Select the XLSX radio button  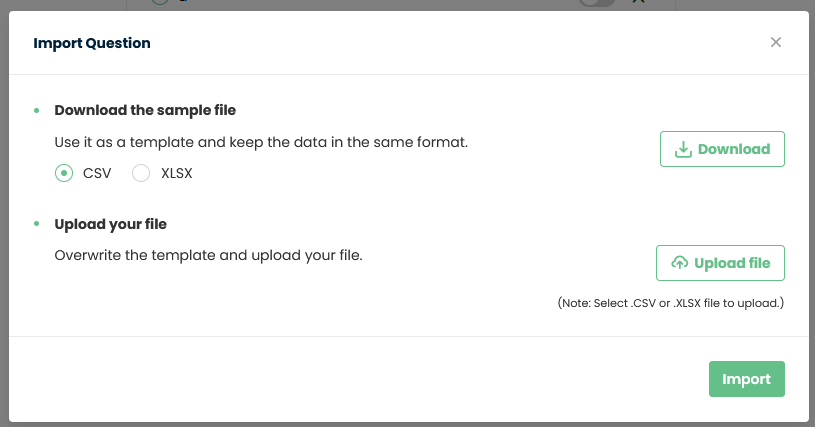coord(141,173)
